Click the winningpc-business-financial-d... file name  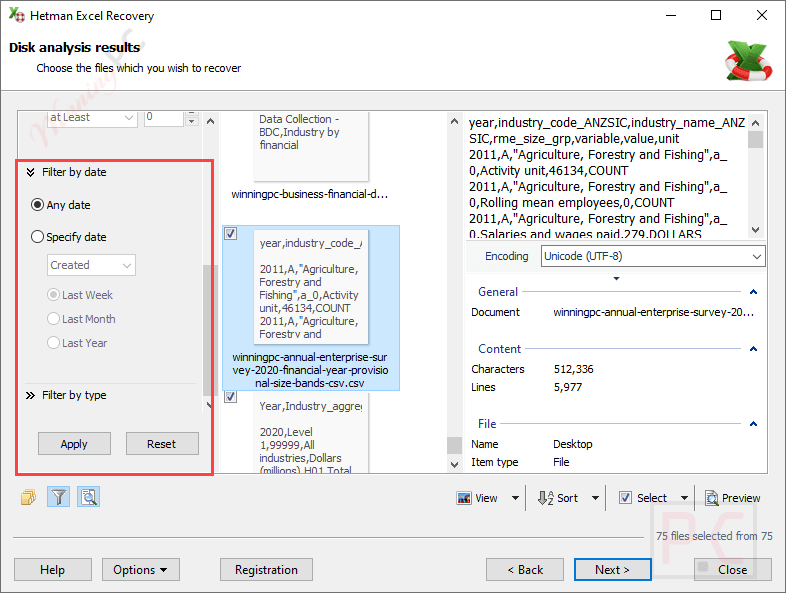309,194
